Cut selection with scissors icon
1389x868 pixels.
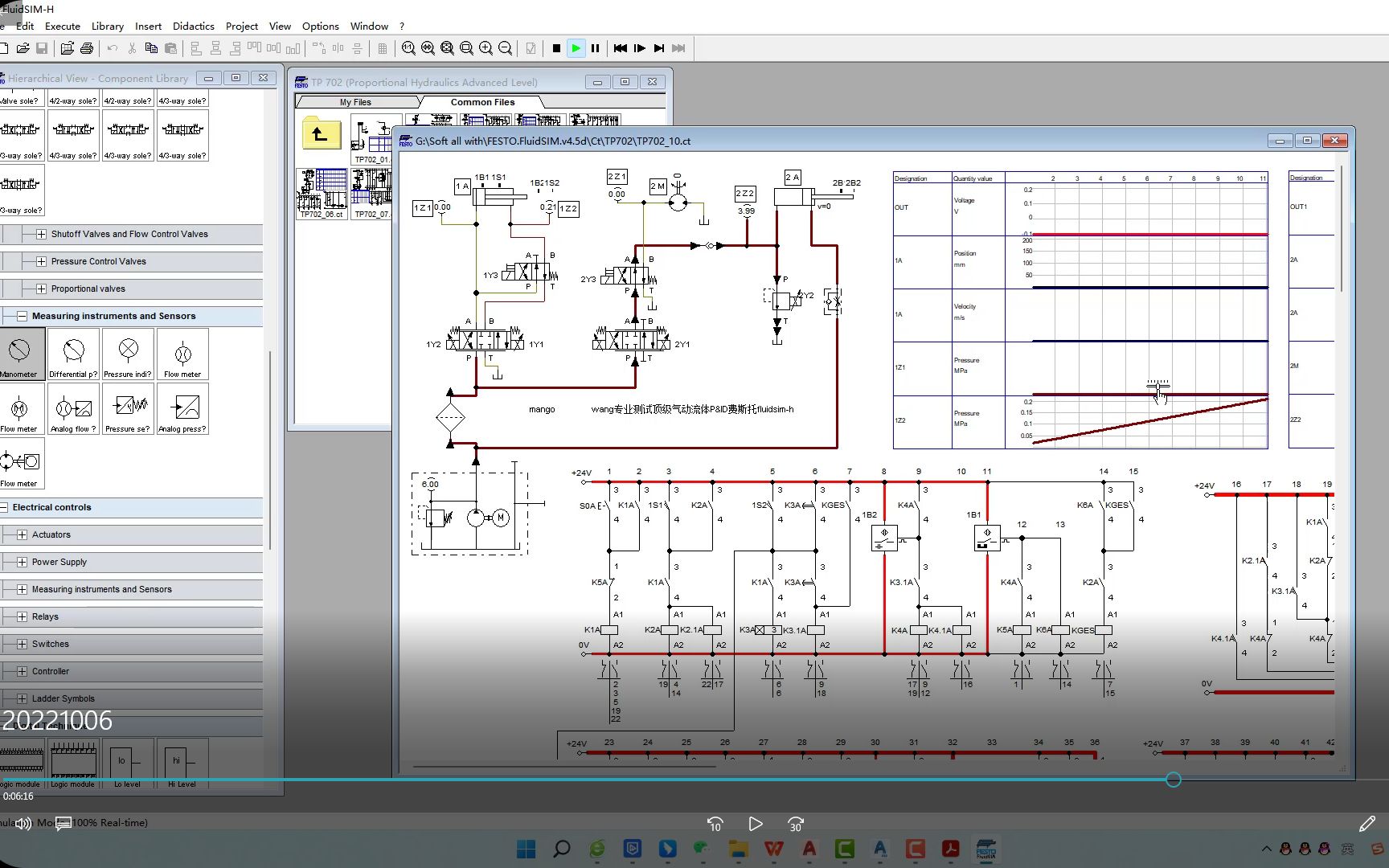[132, 48]
